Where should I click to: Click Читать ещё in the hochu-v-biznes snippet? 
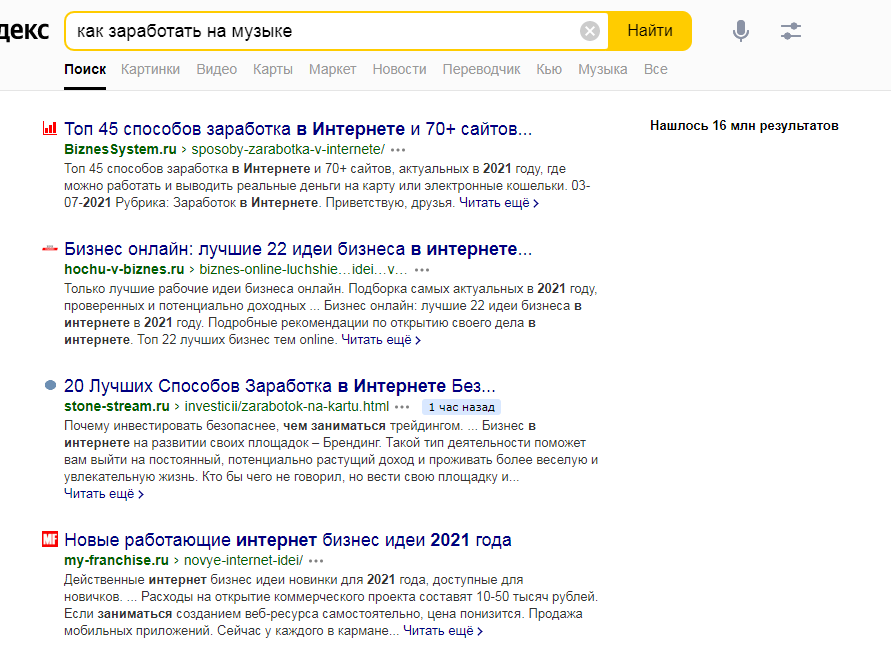click(381, 340)
